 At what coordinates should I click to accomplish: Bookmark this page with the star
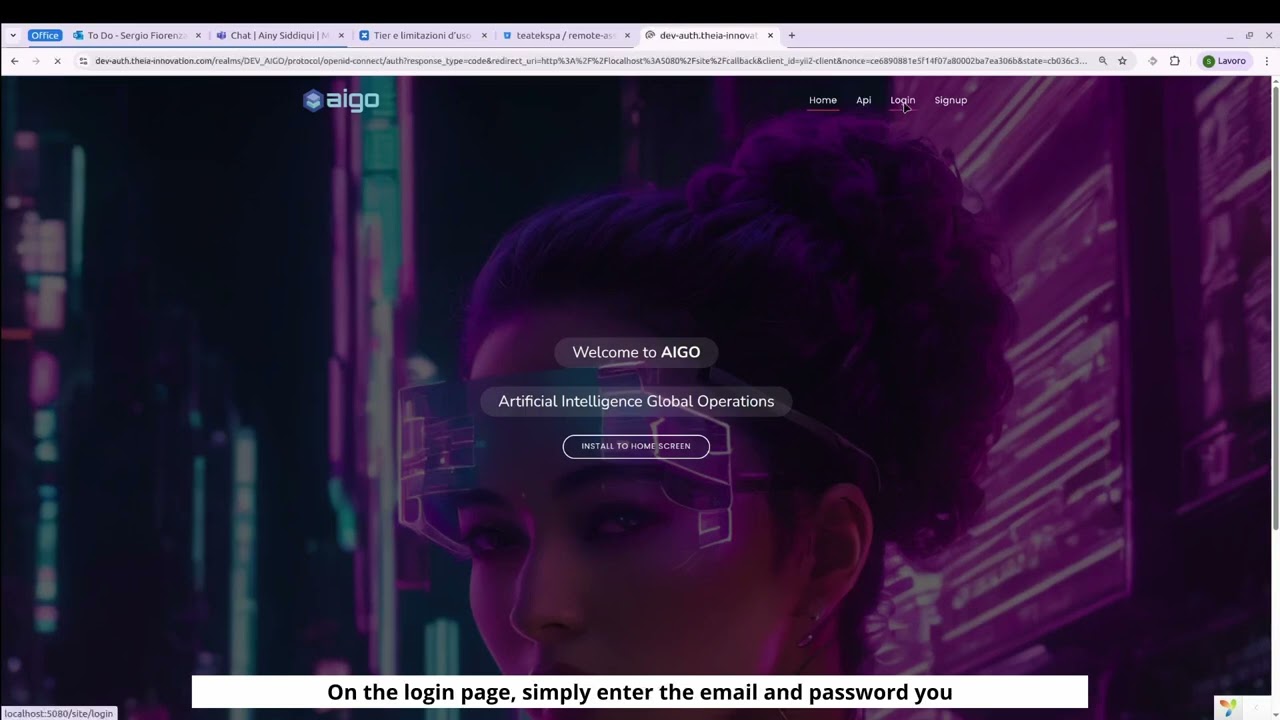1122,61
